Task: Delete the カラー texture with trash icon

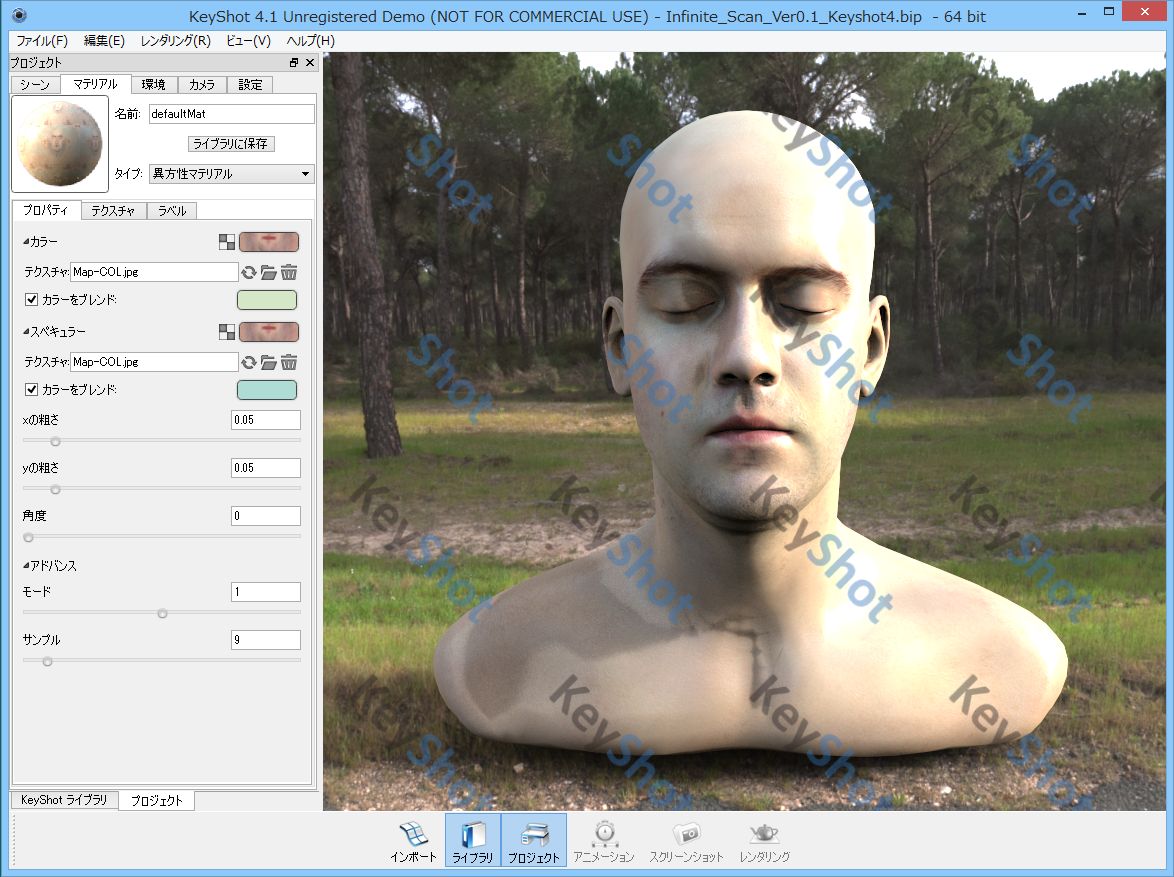Action: pos(289,273)
